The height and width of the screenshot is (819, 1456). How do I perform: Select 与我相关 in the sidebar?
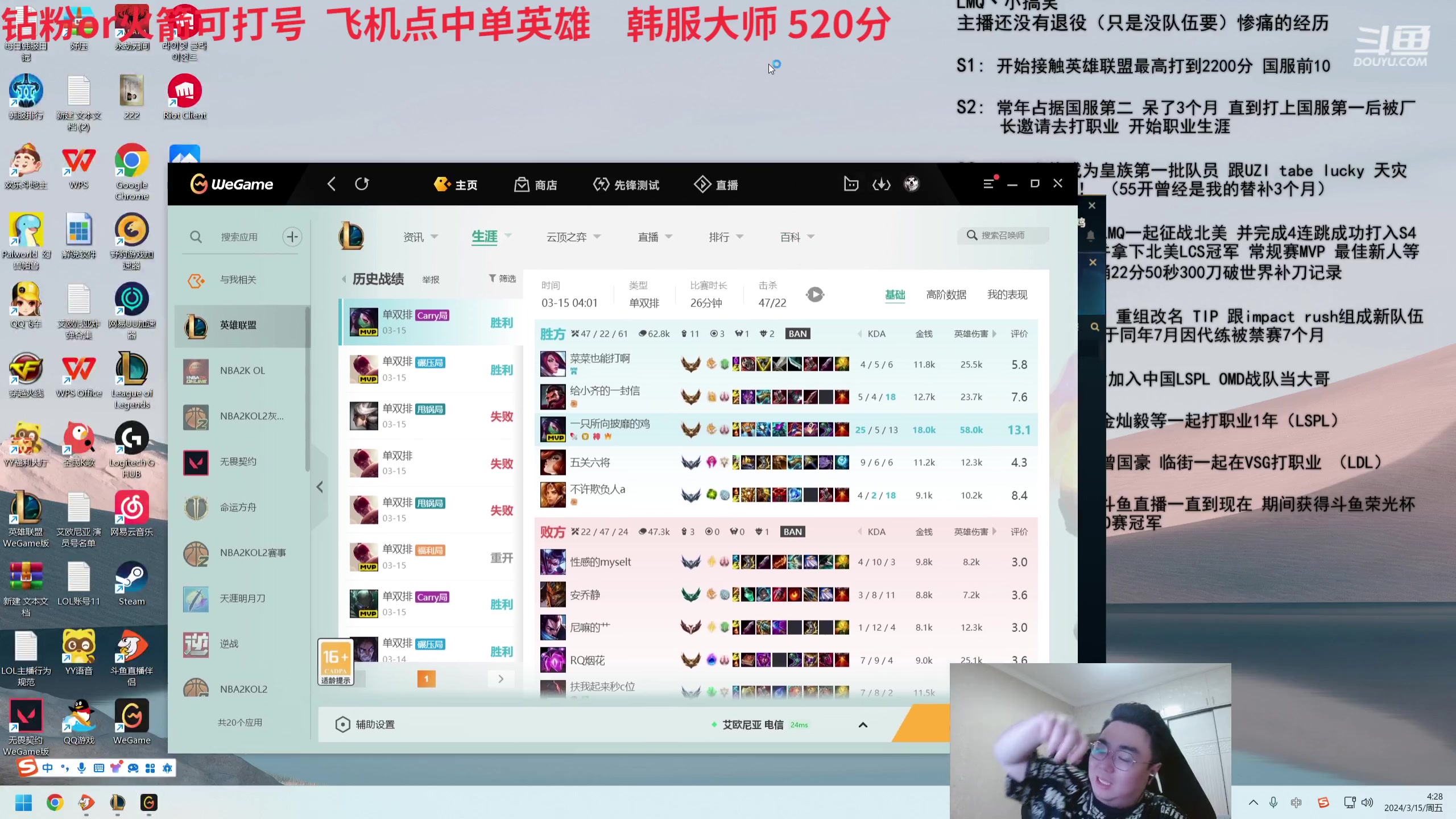[243, 280]
